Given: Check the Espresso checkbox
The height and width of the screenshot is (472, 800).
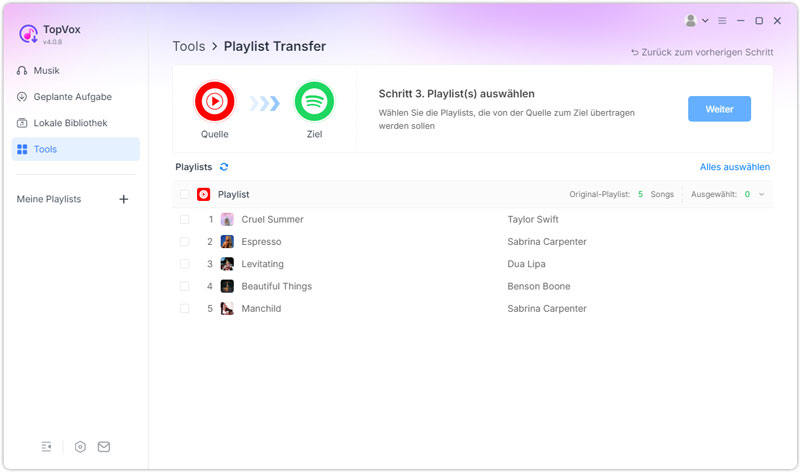Looking at the screenshot, I should (x=185, y=241).
